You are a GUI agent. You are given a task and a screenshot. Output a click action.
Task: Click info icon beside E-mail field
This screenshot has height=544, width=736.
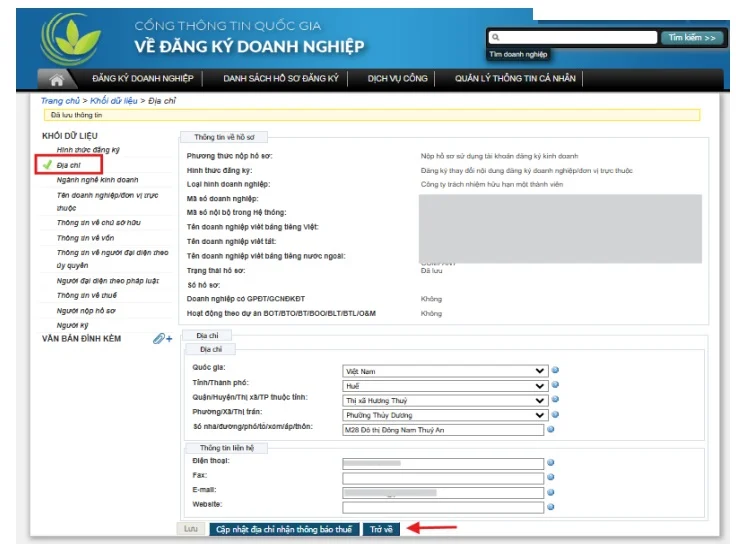click(x=551, y=492)
